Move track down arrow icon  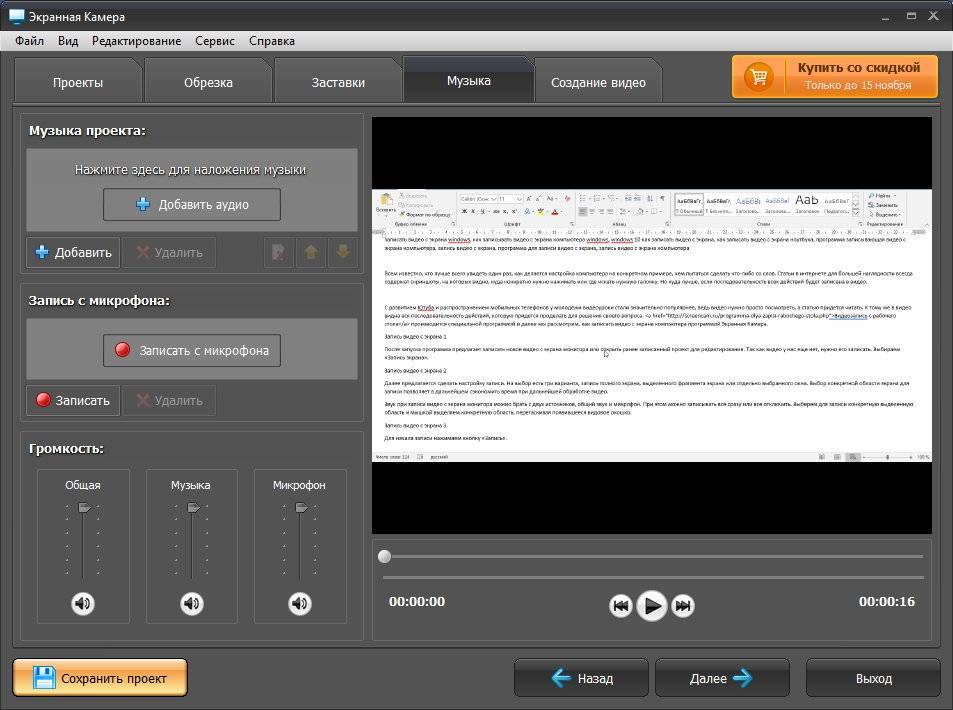[x=343, y=252]
